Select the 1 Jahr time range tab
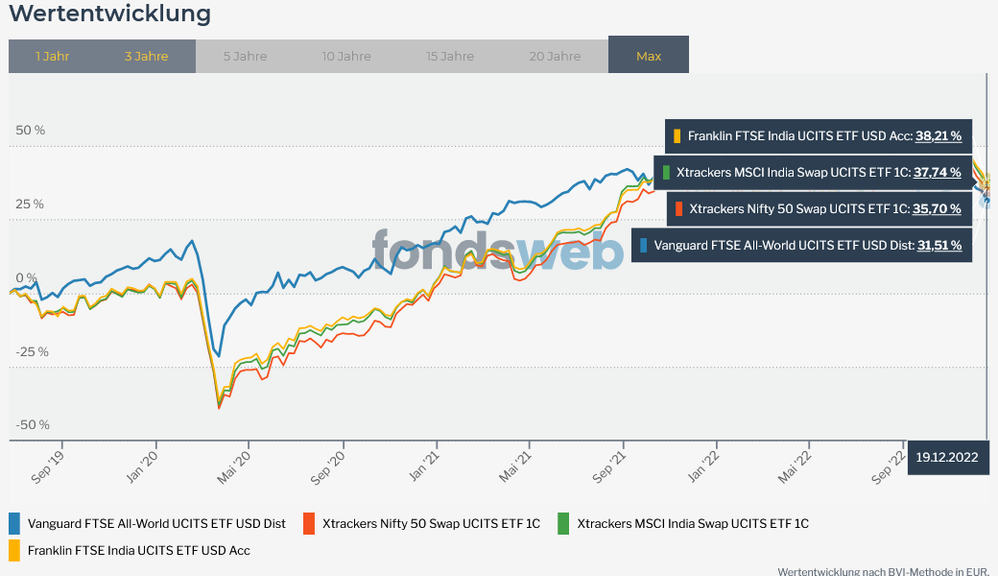Image resolution: width=998 pixels, height=576 pixels. pyautogui.click(x=51, y=56)
